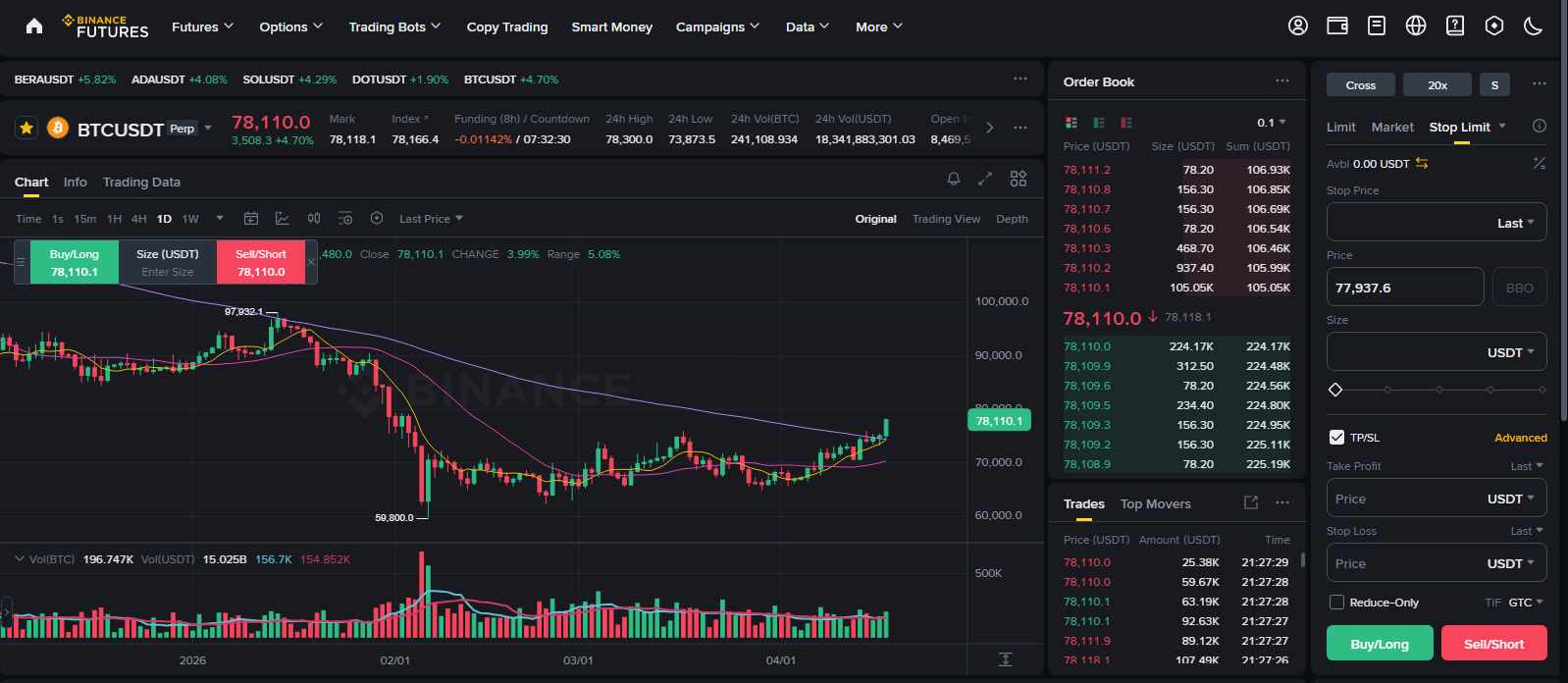Select the 1W time interval

(x=190, y=219)
